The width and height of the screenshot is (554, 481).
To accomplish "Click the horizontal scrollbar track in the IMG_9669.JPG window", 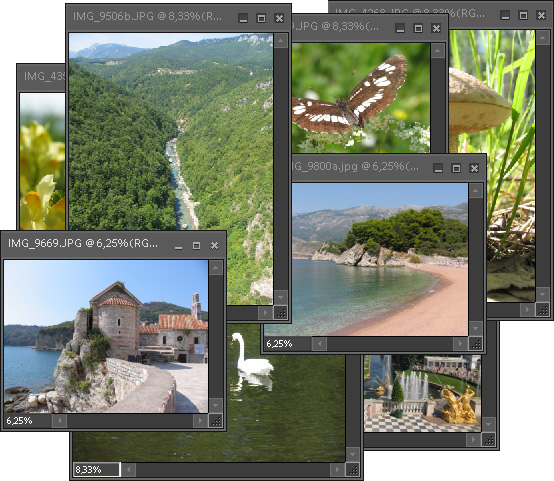I will click(x=130, y=421).
